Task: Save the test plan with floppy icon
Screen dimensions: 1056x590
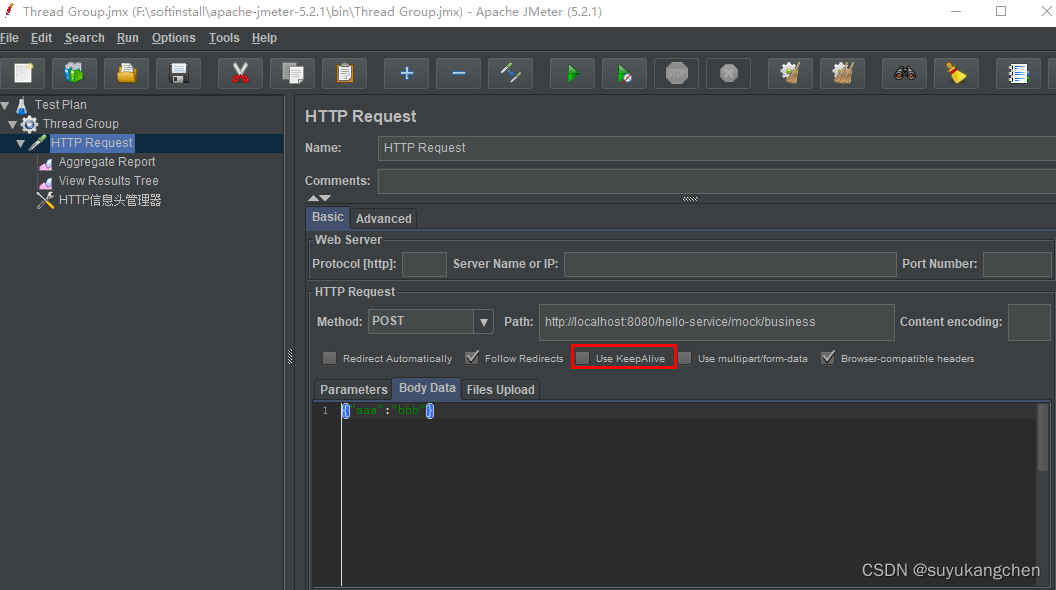Action: pyautogui.click(x=178, y=73)
